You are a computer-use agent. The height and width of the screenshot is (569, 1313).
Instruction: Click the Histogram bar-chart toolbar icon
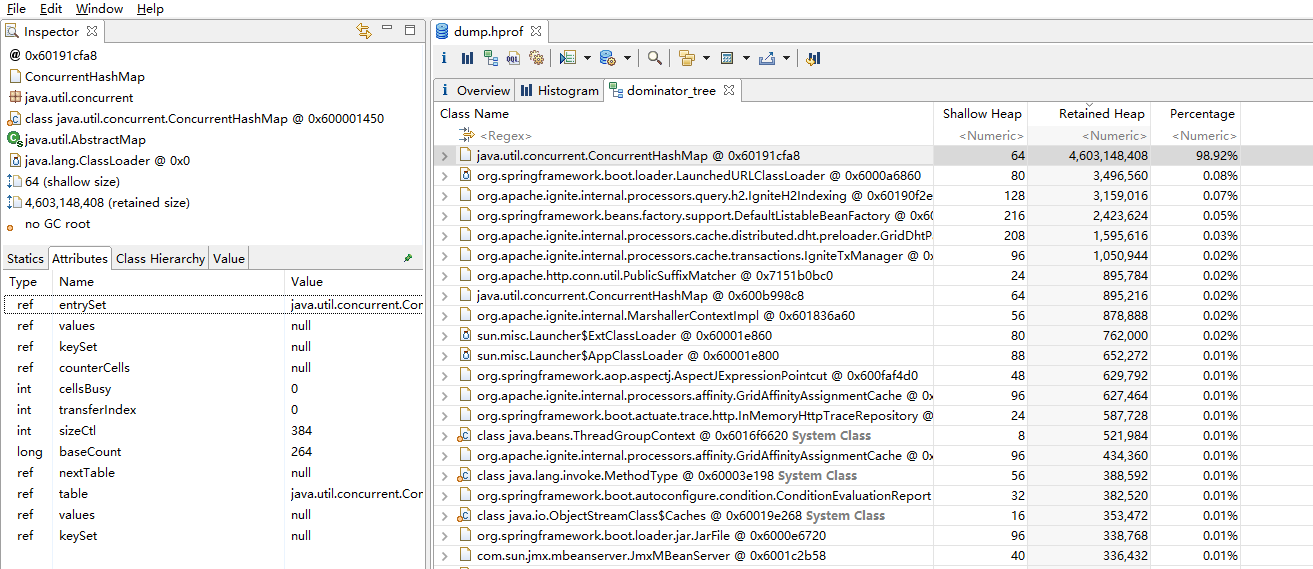coord(467,59)
